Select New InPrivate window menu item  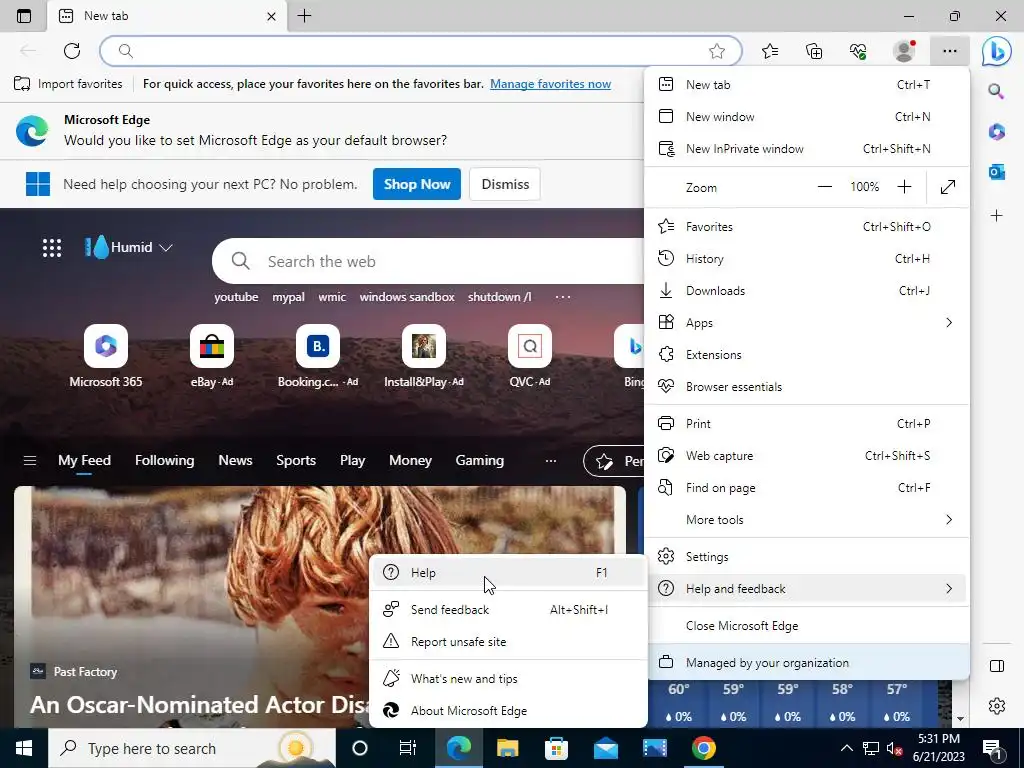806,148
